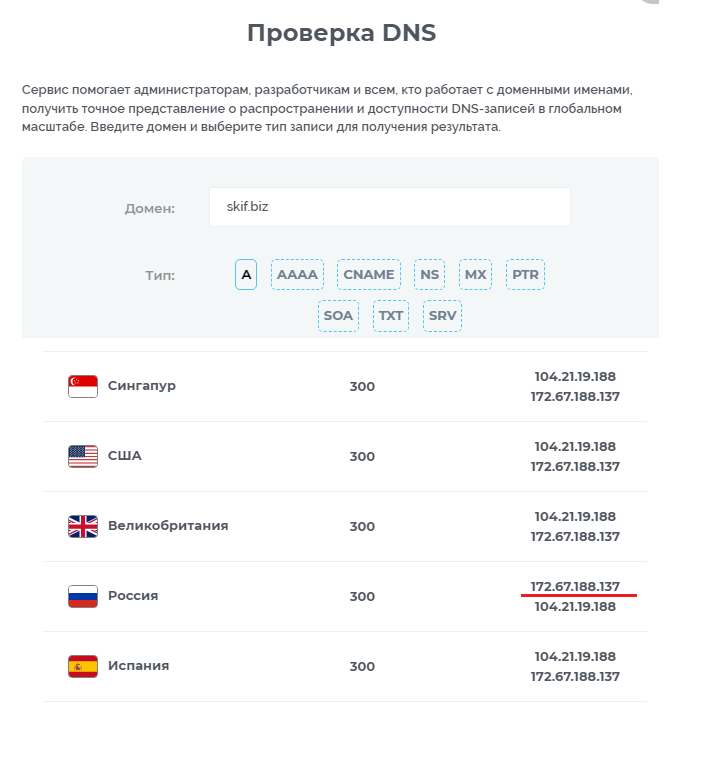Pick the PTR record type

pyautogui.click(x=525, y=274)
